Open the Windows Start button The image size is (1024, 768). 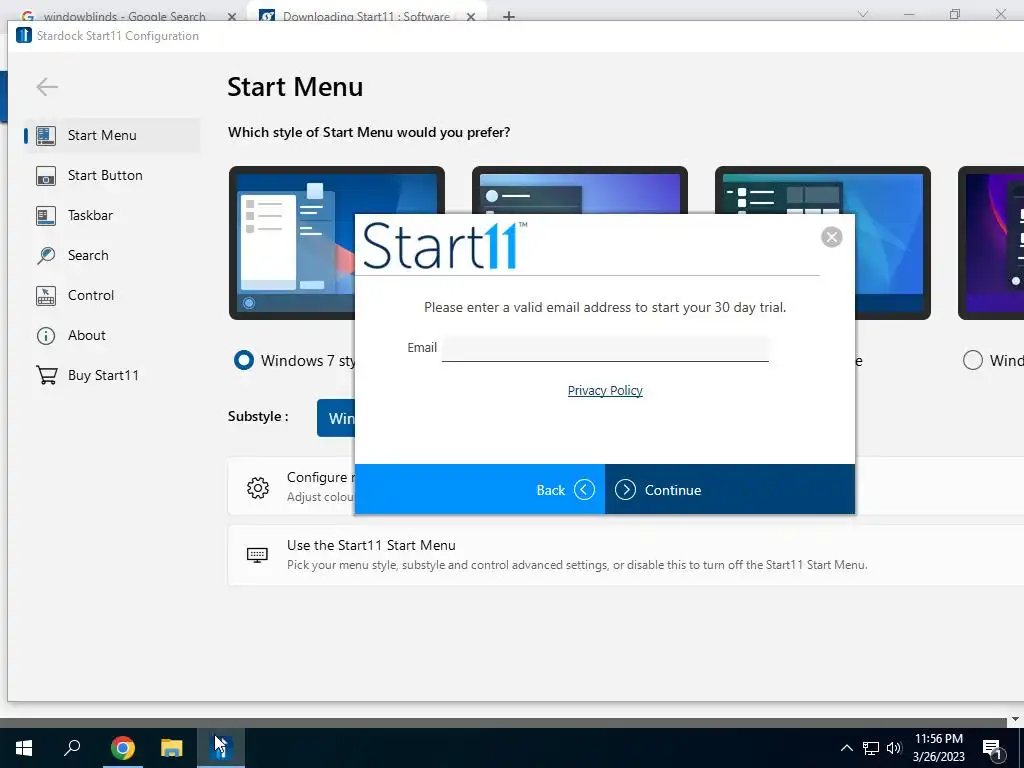[24, 748]
